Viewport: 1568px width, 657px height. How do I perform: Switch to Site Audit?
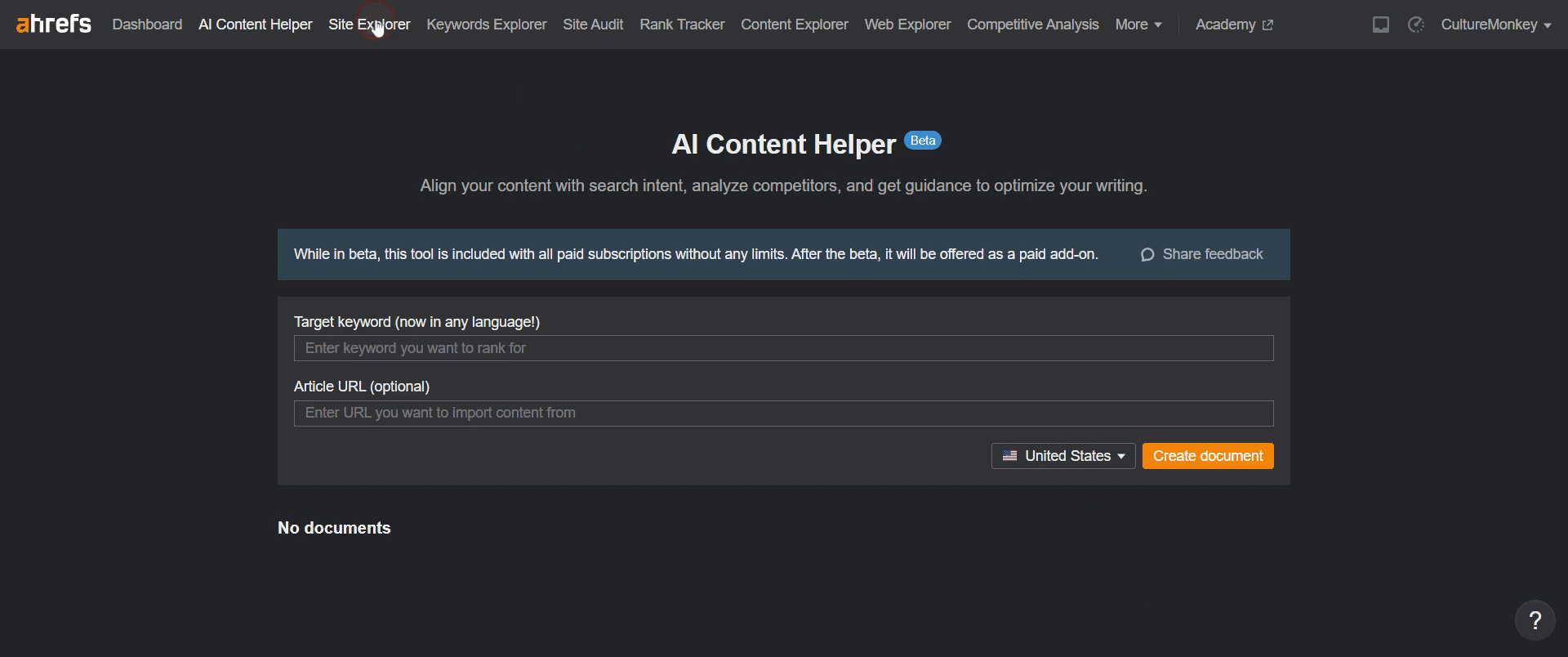[593, 25]
